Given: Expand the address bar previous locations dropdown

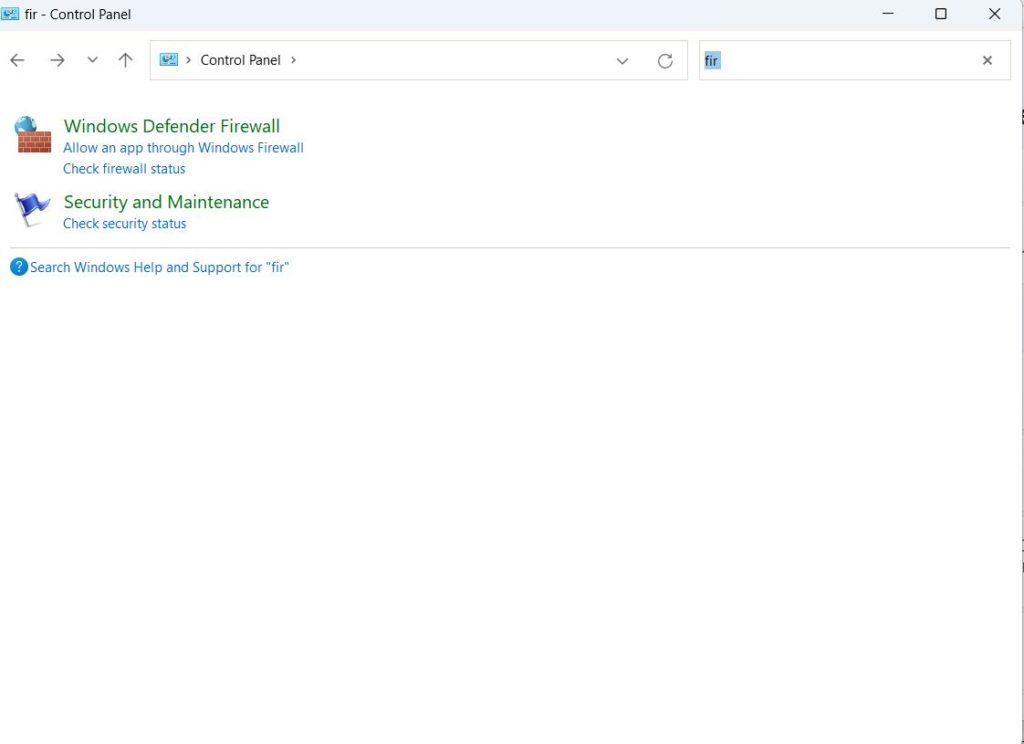Looking at the screenshot, I should (x=622, y=61).
